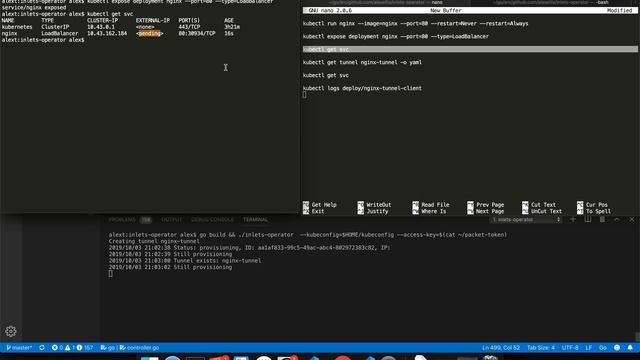Select language mode 'Go' in status bar

[x=603, y=348]
